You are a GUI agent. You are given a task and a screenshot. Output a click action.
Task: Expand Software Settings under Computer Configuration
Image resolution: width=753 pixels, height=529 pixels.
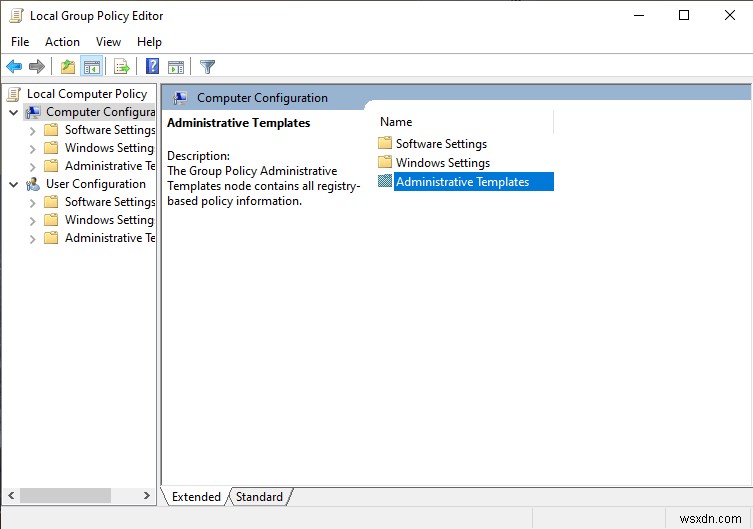(x=32, y=131)
